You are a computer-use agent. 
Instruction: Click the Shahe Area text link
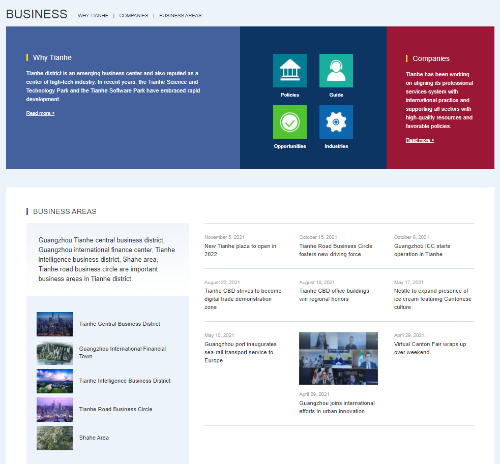(94, 438)
